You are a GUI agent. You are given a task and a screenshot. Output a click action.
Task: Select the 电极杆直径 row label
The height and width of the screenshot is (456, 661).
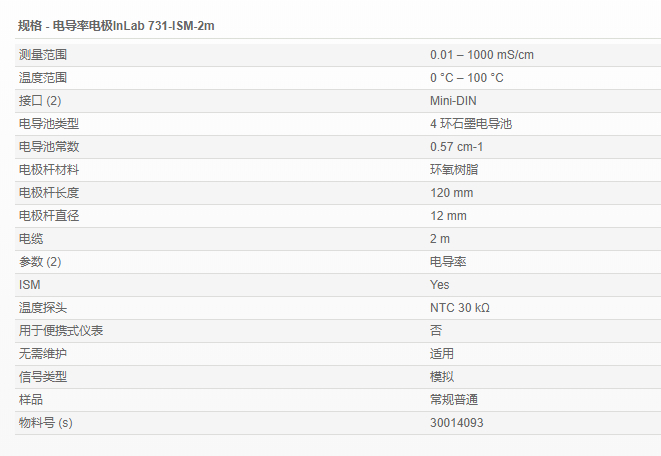point(49,216)
